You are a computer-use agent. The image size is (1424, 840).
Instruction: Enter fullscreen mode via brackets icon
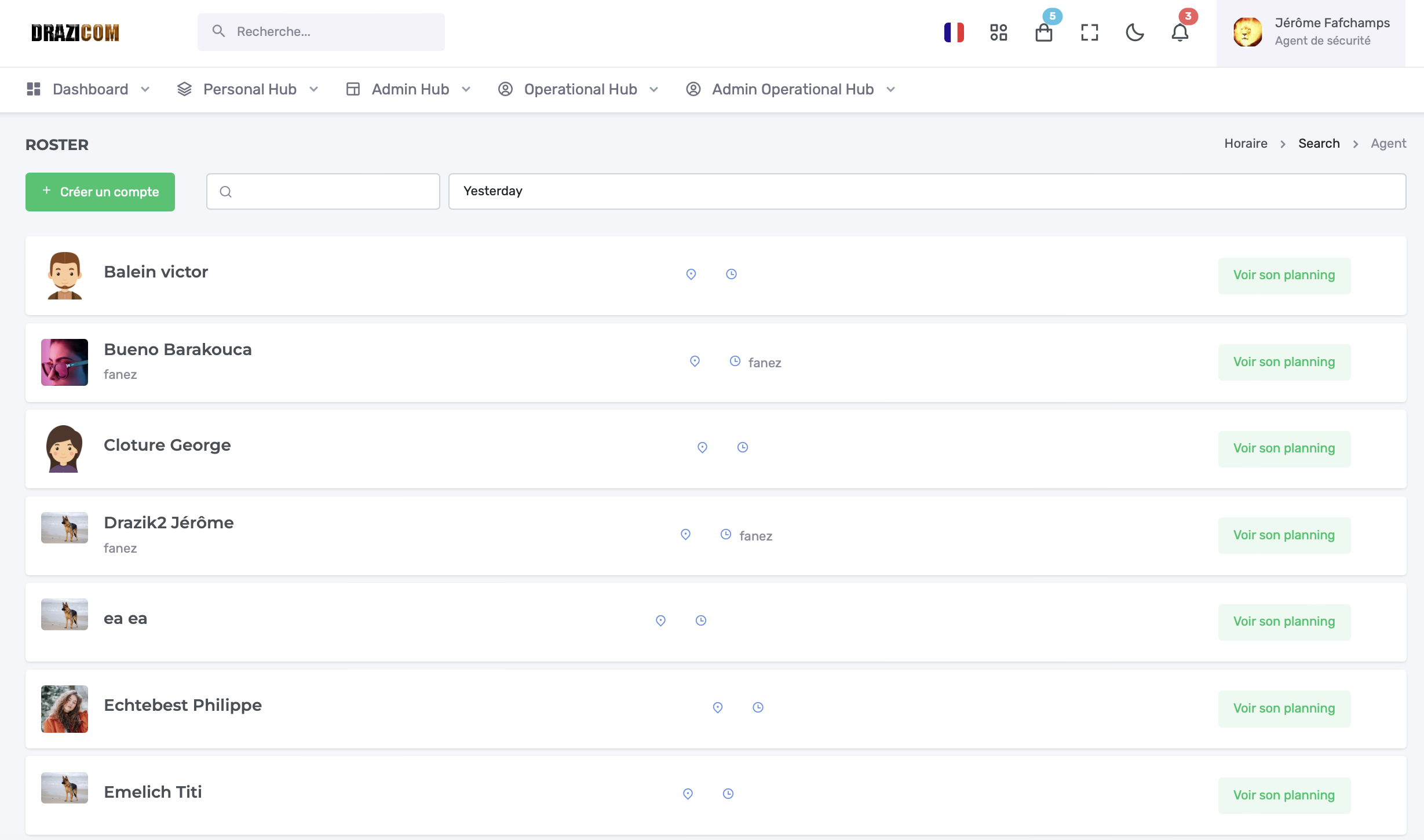(1089, 32)
